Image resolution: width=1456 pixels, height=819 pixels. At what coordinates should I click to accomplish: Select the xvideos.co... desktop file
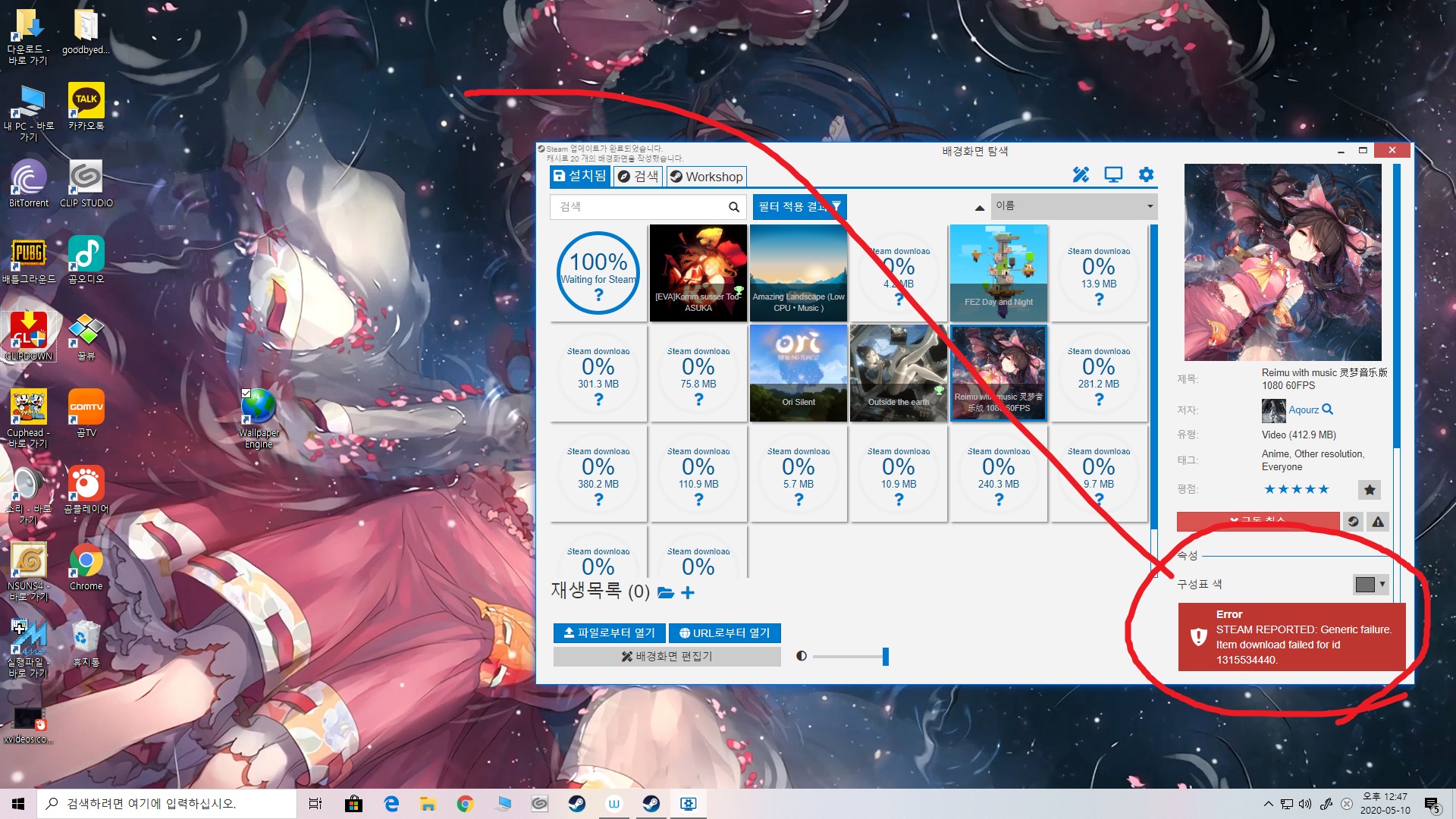pyautogui.click(x=29, y=725)
